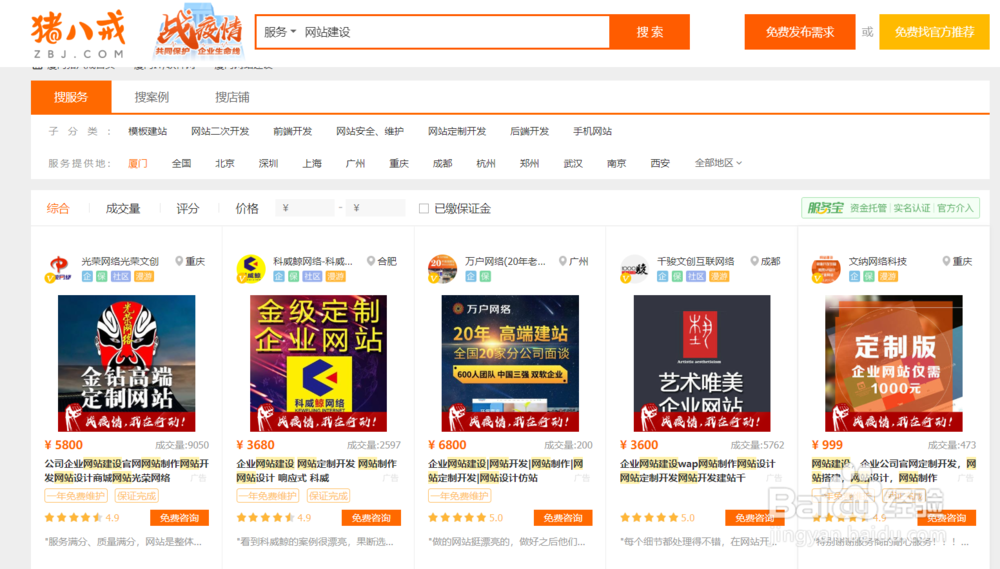Switch to the 搜店铺 tab
This screenshot has width=1000, height=569.
pos(232,97)
